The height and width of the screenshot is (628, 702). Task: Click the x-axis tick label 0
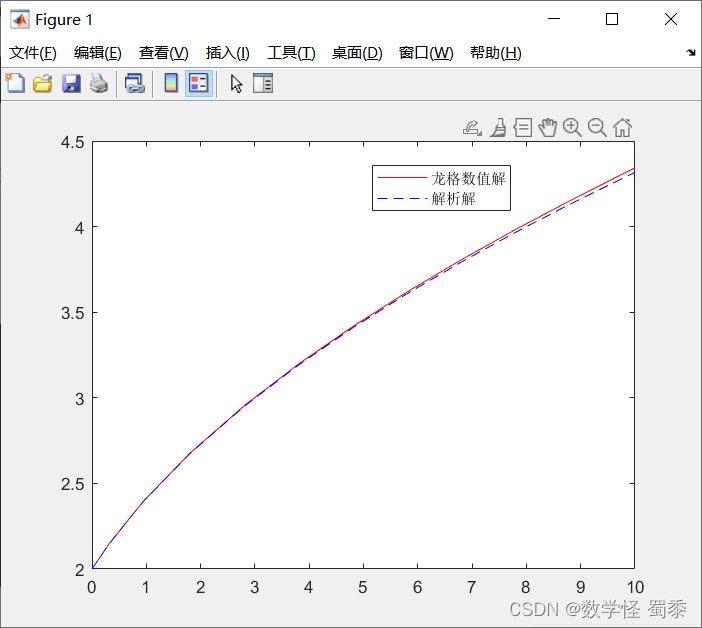(x=91, y=587)
